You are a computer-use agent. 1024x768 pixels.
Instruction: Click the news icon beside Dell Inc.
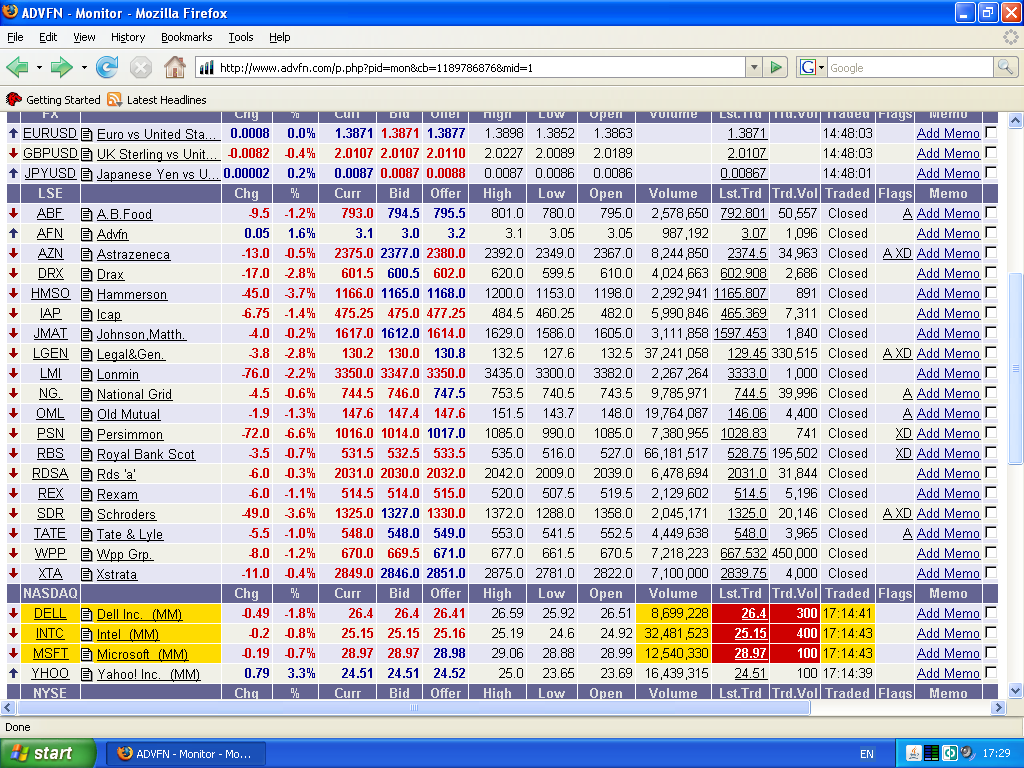[87, 614]
